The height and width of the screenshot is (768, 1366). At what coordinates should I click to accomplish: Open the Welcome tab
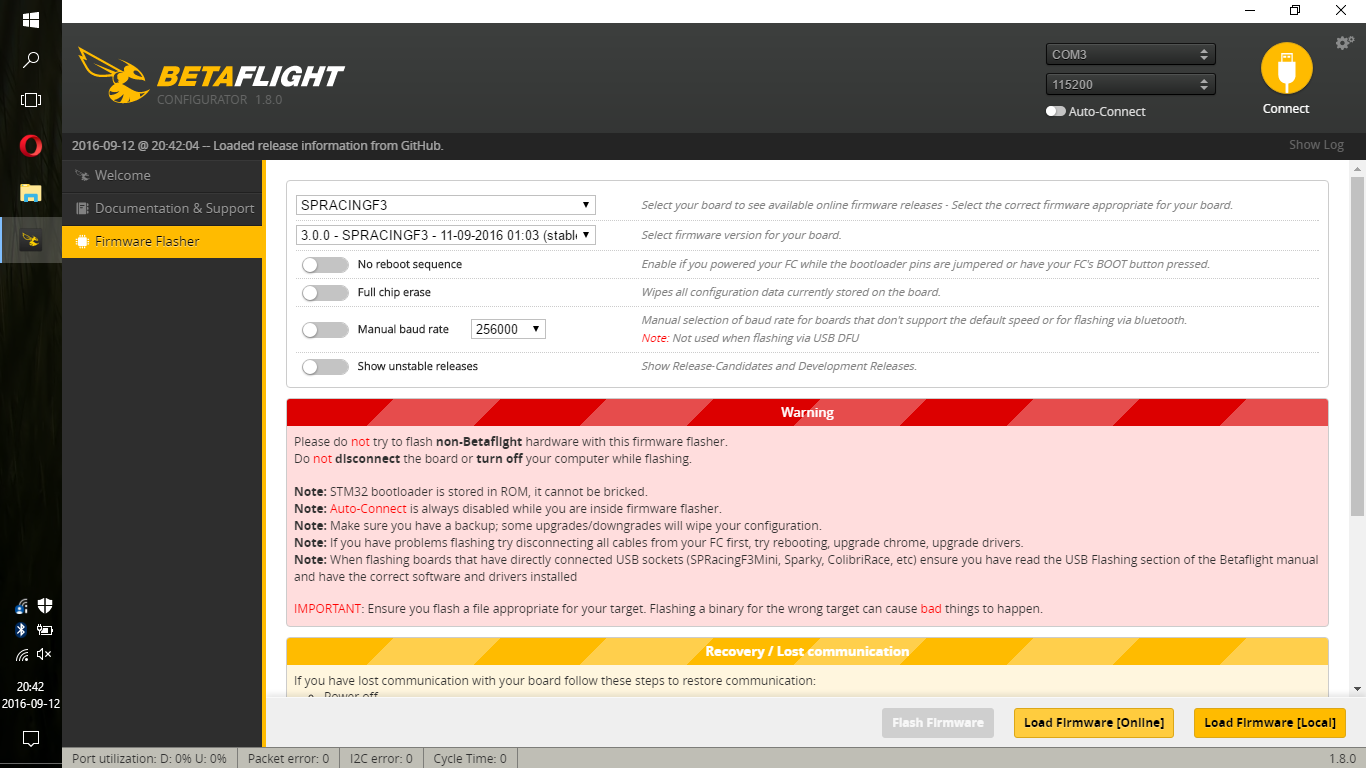(122, 176)
